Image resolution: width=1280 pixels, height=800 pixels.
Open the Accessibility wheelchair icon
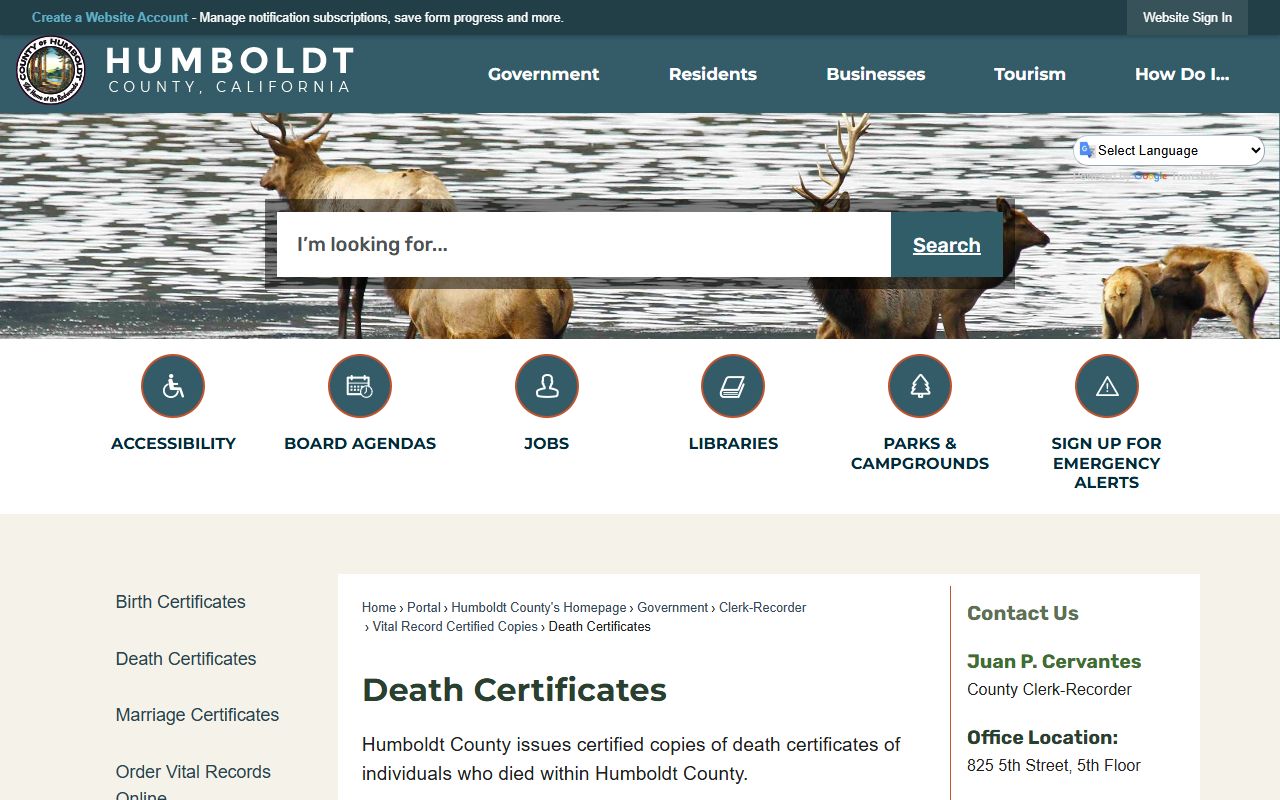pyautogui.click(x=173, y=386)
